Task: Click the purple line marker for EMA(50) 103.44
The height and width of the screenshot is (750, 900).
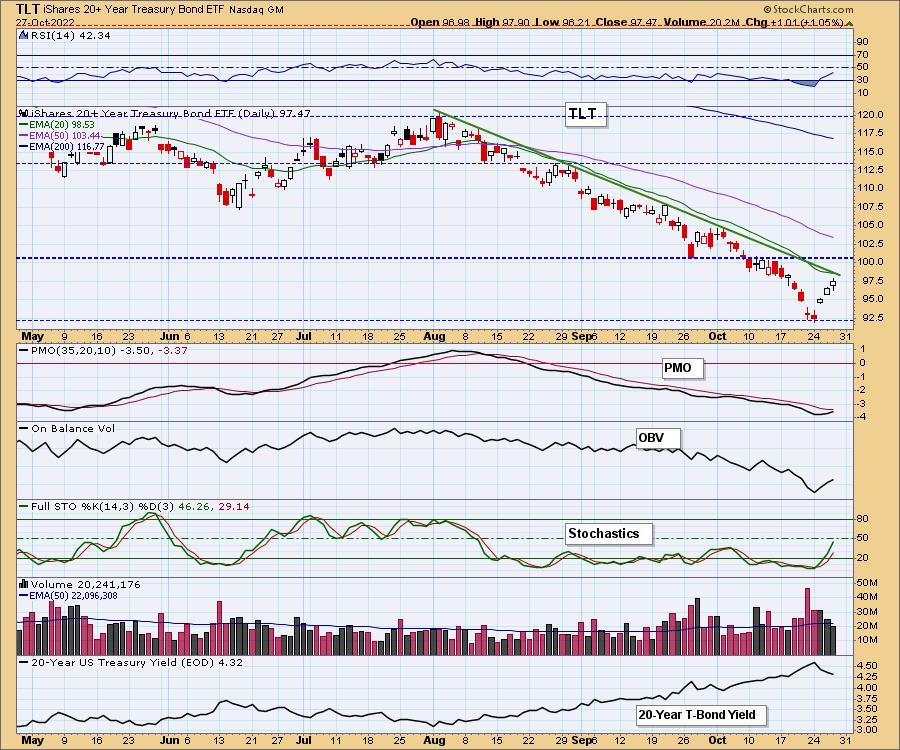Action: click(23, 135)
